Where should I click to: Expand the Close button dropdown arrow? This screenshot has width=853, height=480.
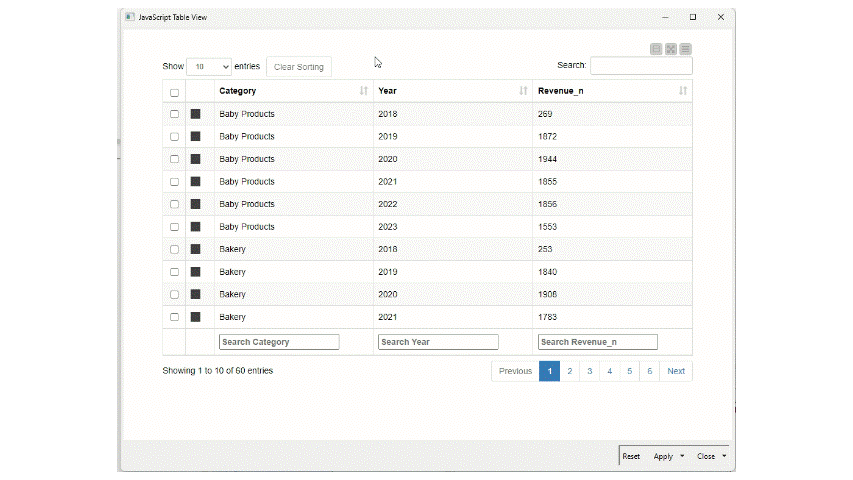click(x=723, y=456)
